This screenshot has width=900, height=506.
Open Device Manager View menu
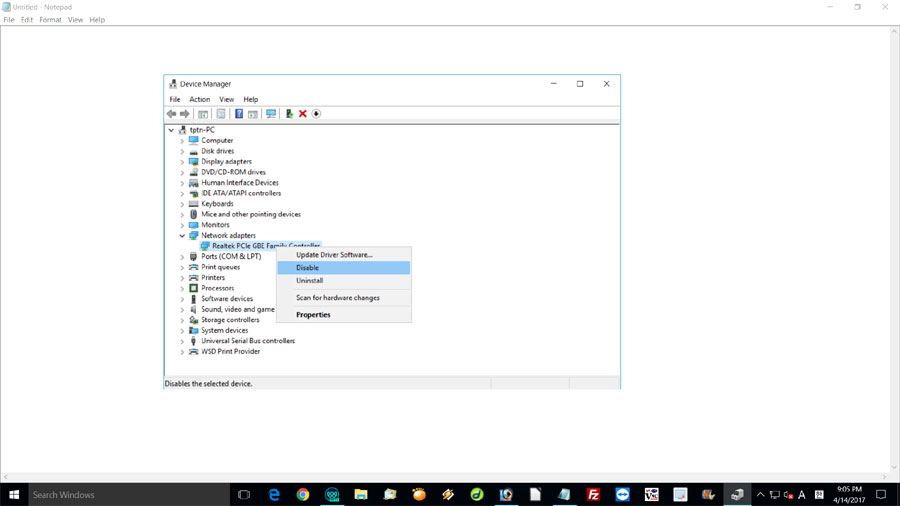pos(227,99)
